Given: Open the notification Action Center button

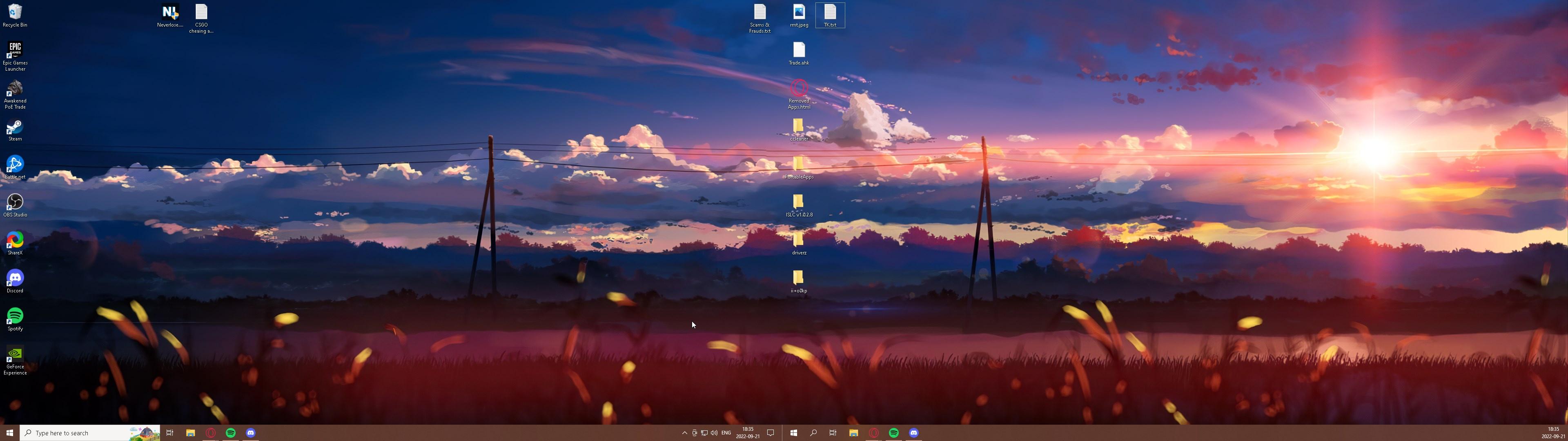Looking at the screenshot, I should (x=770, y=433).
